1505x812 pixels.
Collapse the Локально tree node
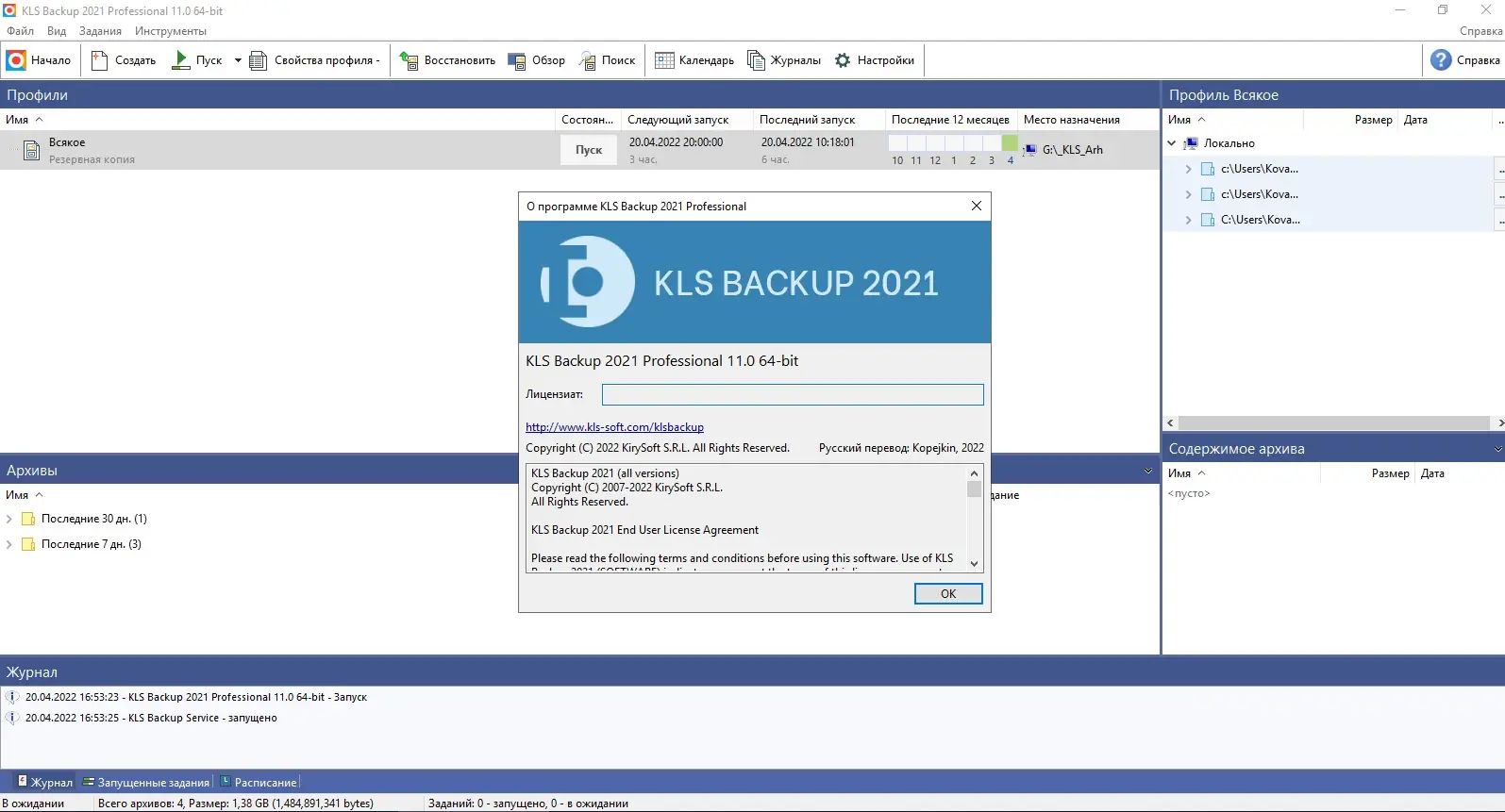tap(1172, 143)
